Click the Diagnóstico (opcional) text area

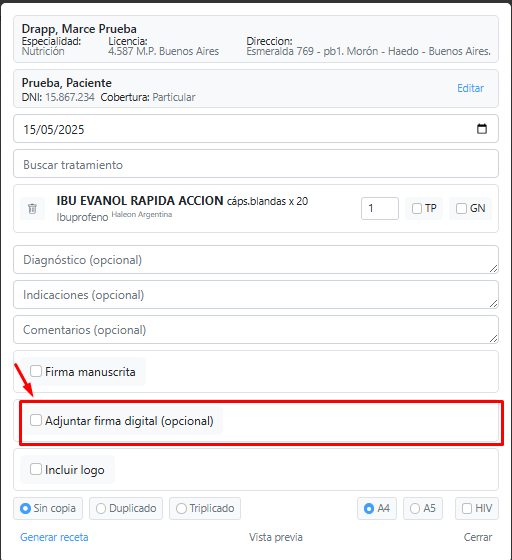tap(256, 260)
